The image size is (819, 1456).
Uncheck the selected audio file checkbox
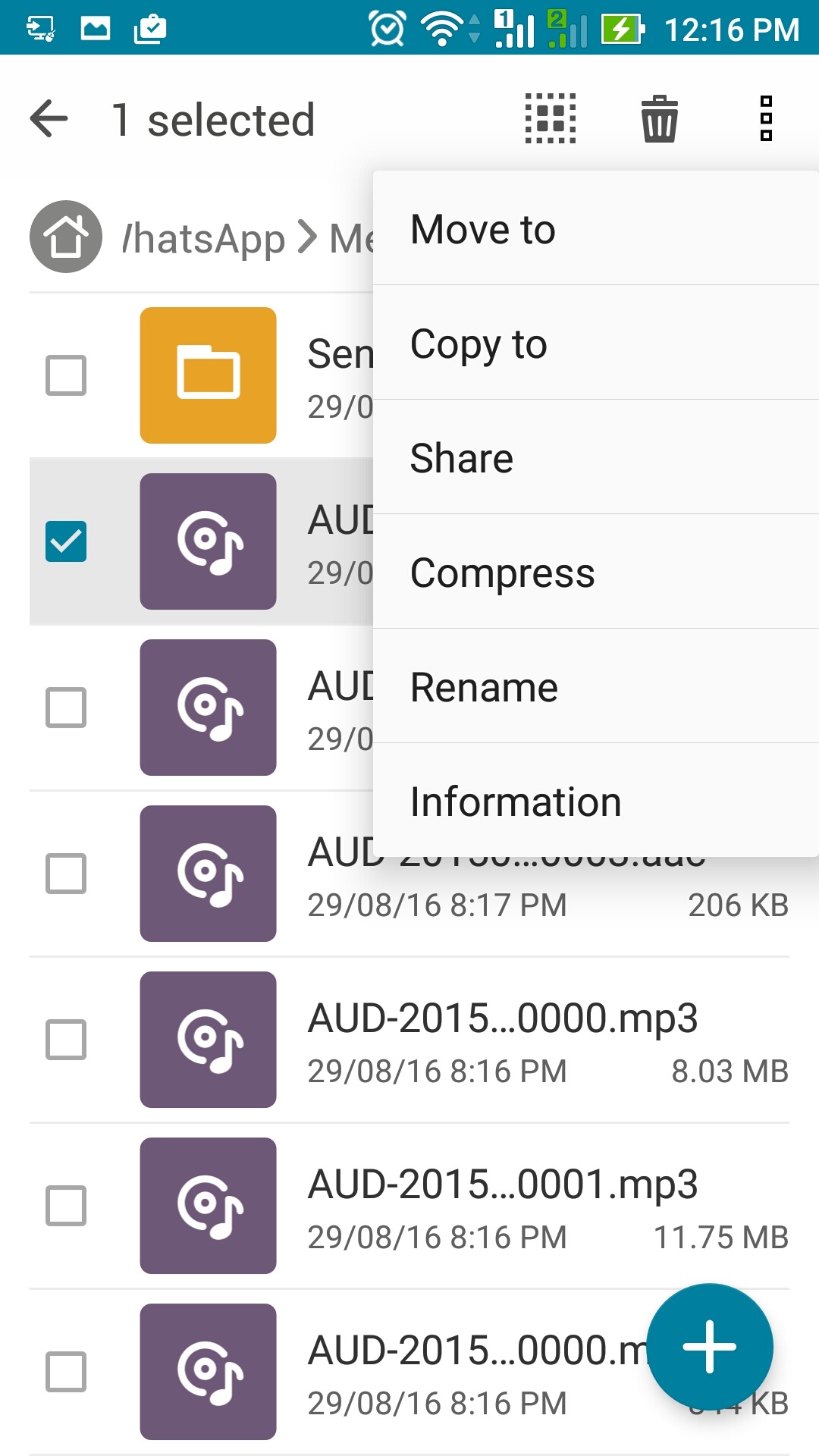66,541
